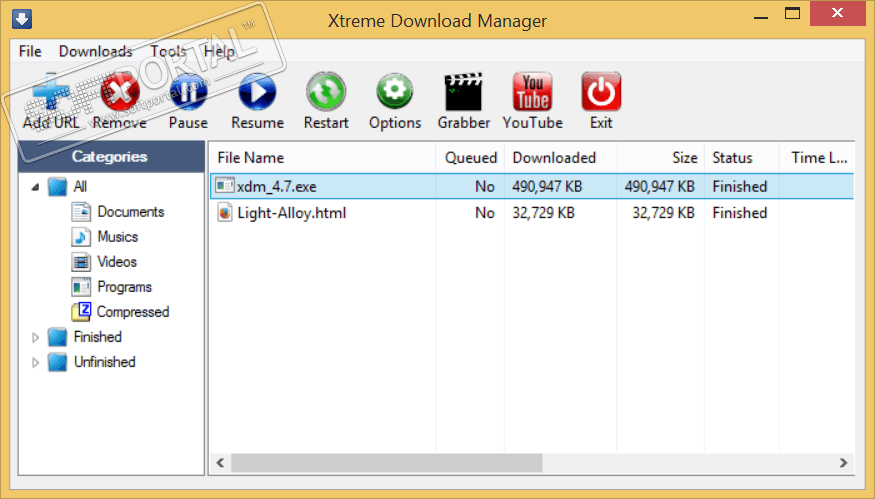The image size is (875, 499).
Task: Open the File menu
Action: [30, 51]
